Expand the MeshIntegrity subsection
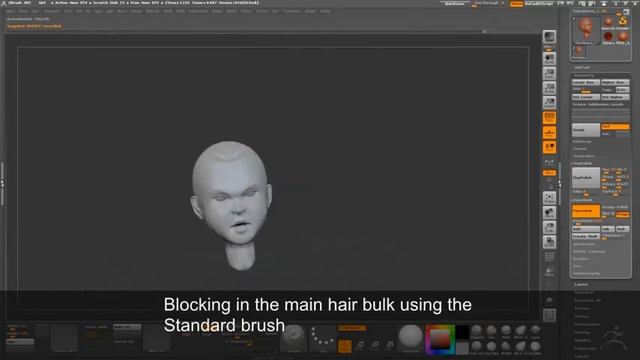640x360 pixels. pos(587,273)
